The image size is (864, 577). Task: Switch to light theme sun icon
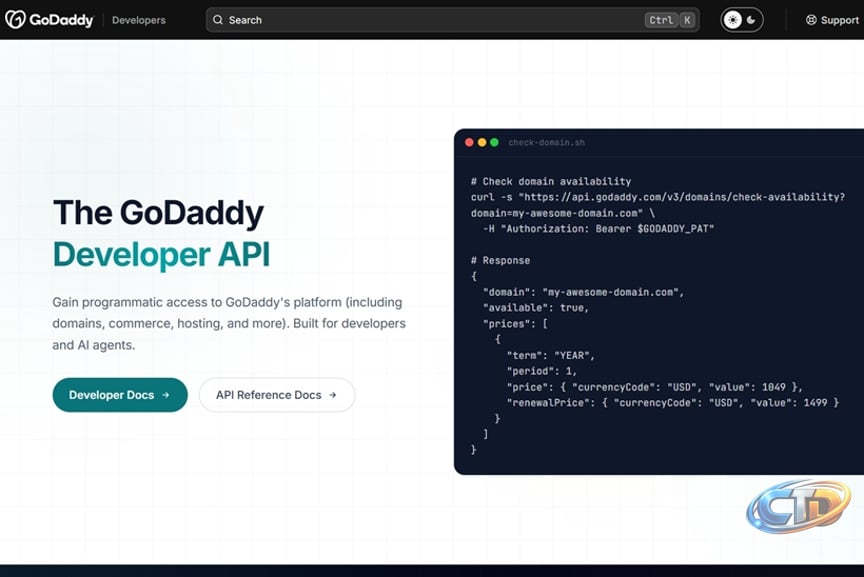[x=732, y=20]
